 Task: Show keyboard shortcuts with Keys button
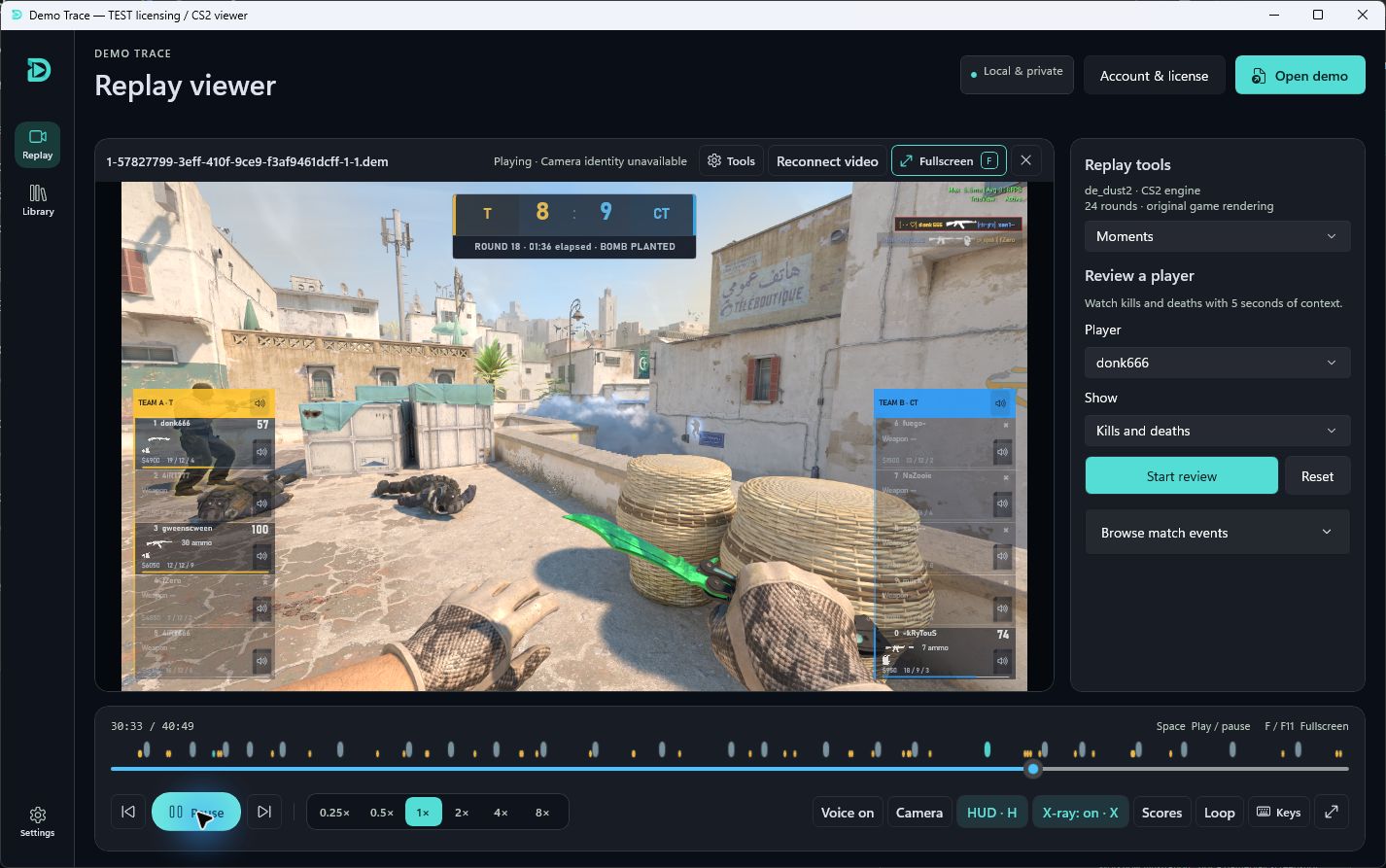tap(1278, 812)
